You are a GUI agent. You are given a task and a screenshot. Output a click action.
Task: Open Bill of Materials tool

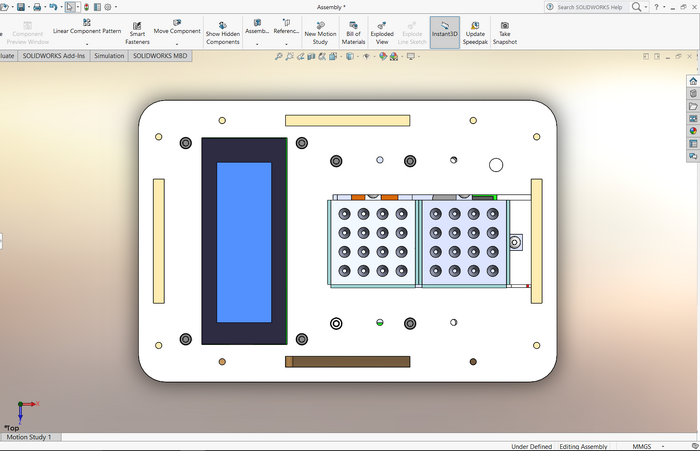click(x=354, y=32)
